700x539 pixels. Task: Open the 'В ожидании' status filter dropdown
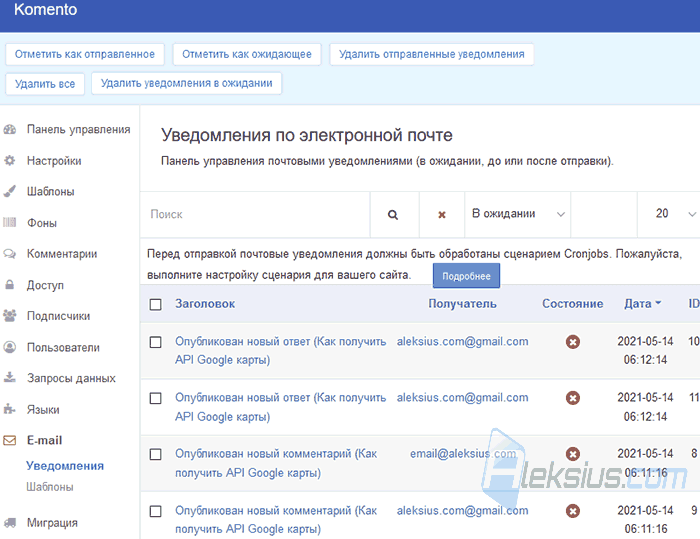click(x=517, y=214)
